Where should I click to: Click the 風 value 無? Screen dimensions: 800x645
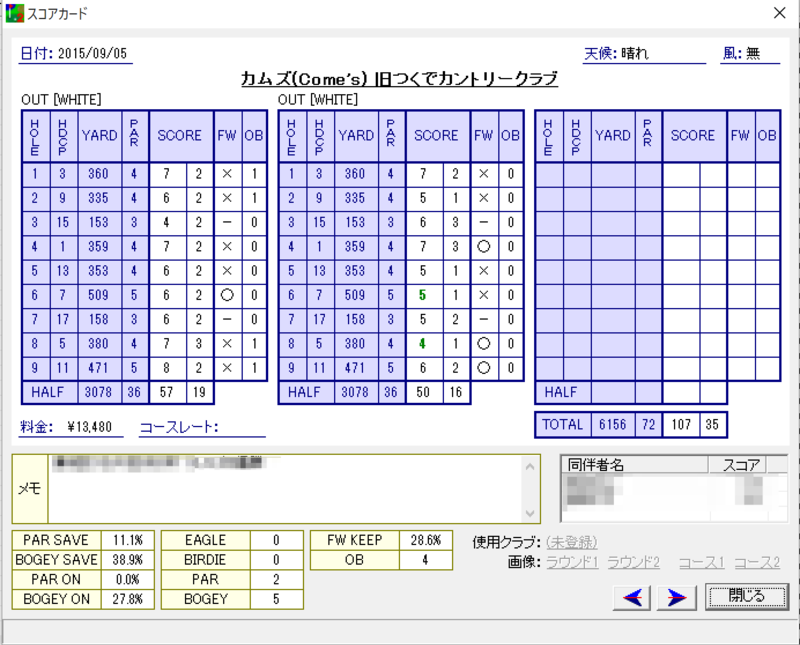tap(753, 54)
